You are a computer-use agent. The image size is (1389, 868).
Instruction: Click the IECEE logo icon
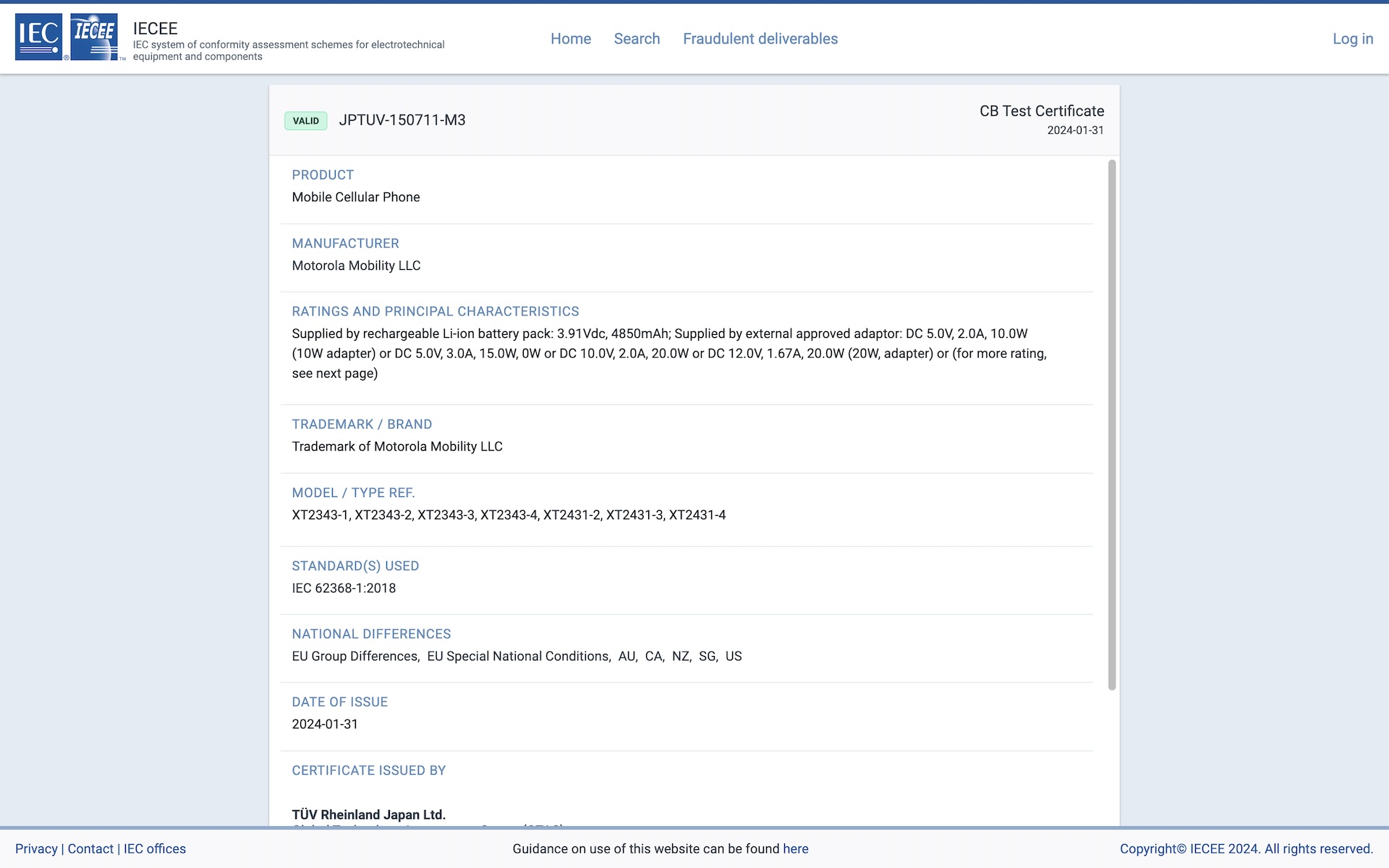[x=94, y=37]
